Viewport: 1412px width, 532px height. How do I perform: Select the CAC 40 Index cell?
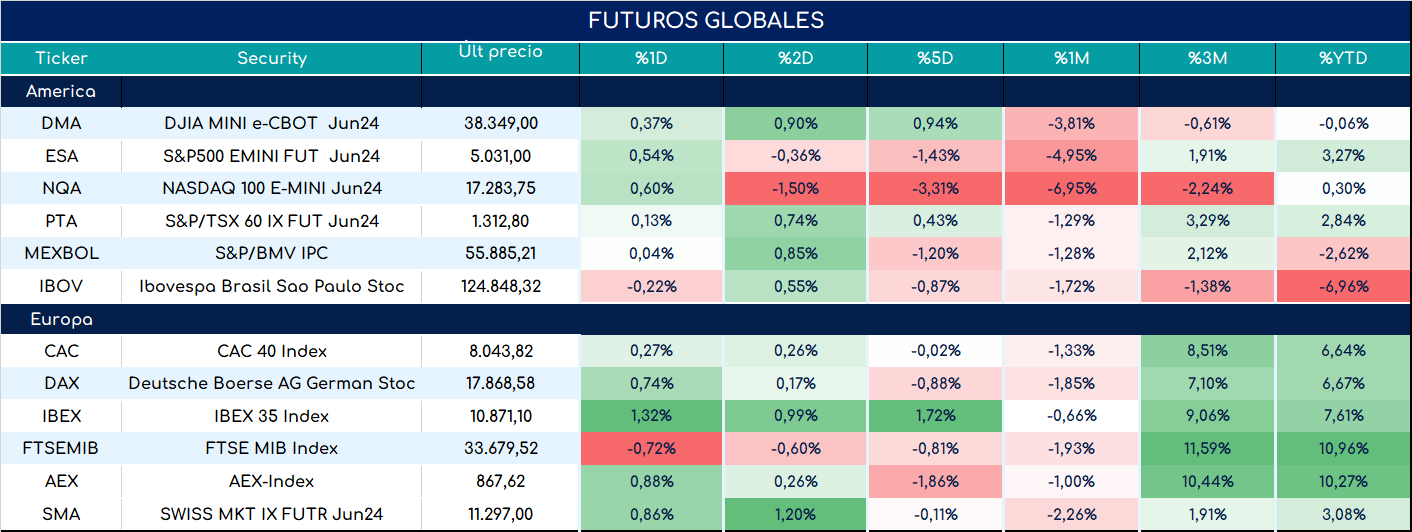272,351
